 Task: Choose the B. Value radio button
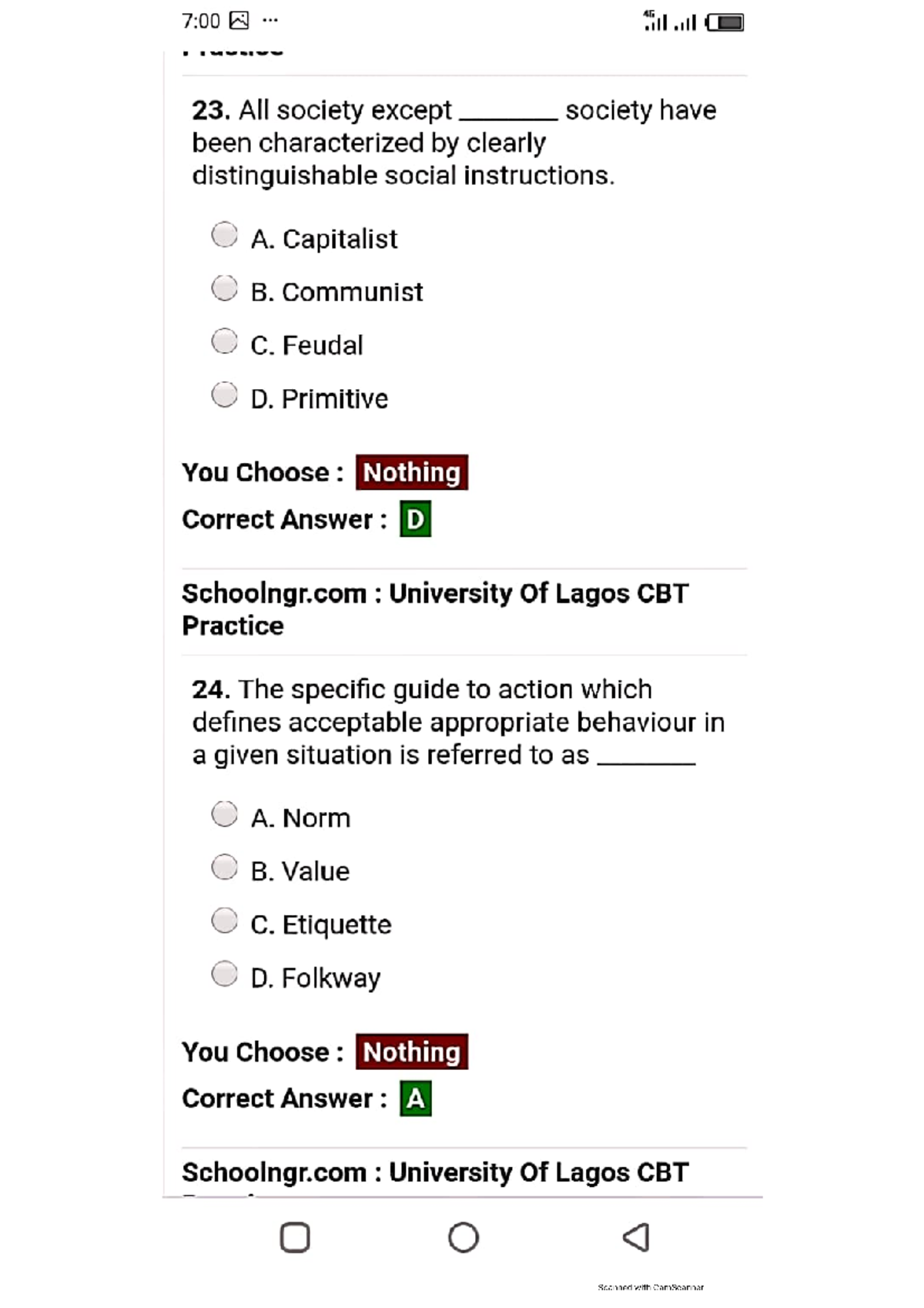pyautogui.click(x=224, y=867)
